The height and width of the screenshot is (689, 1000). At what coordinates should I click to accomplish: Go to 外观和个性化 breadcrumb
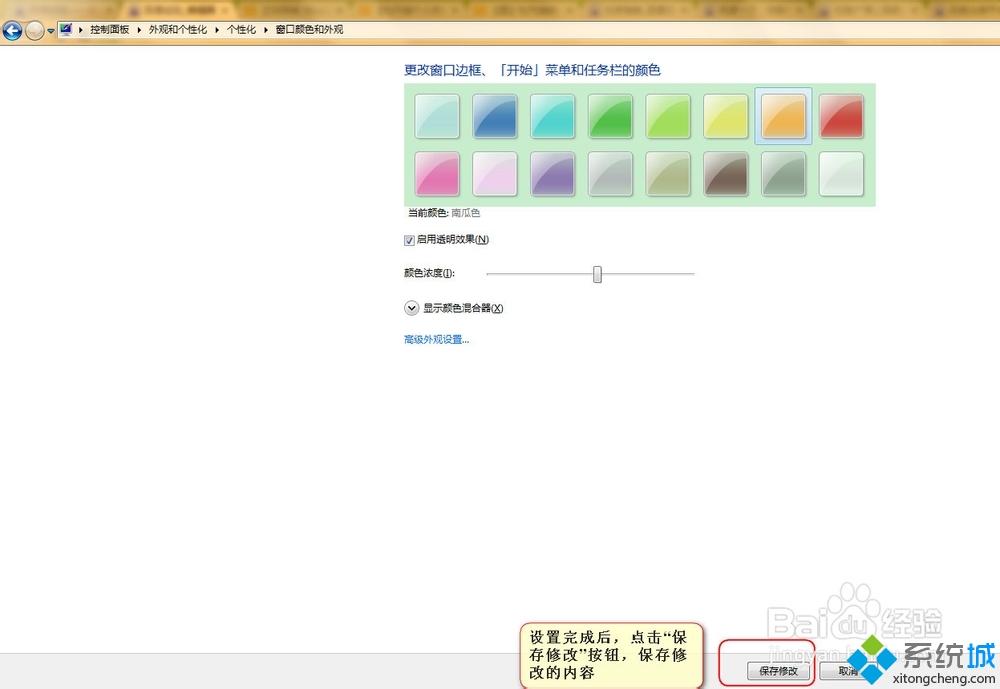(178, 30)
